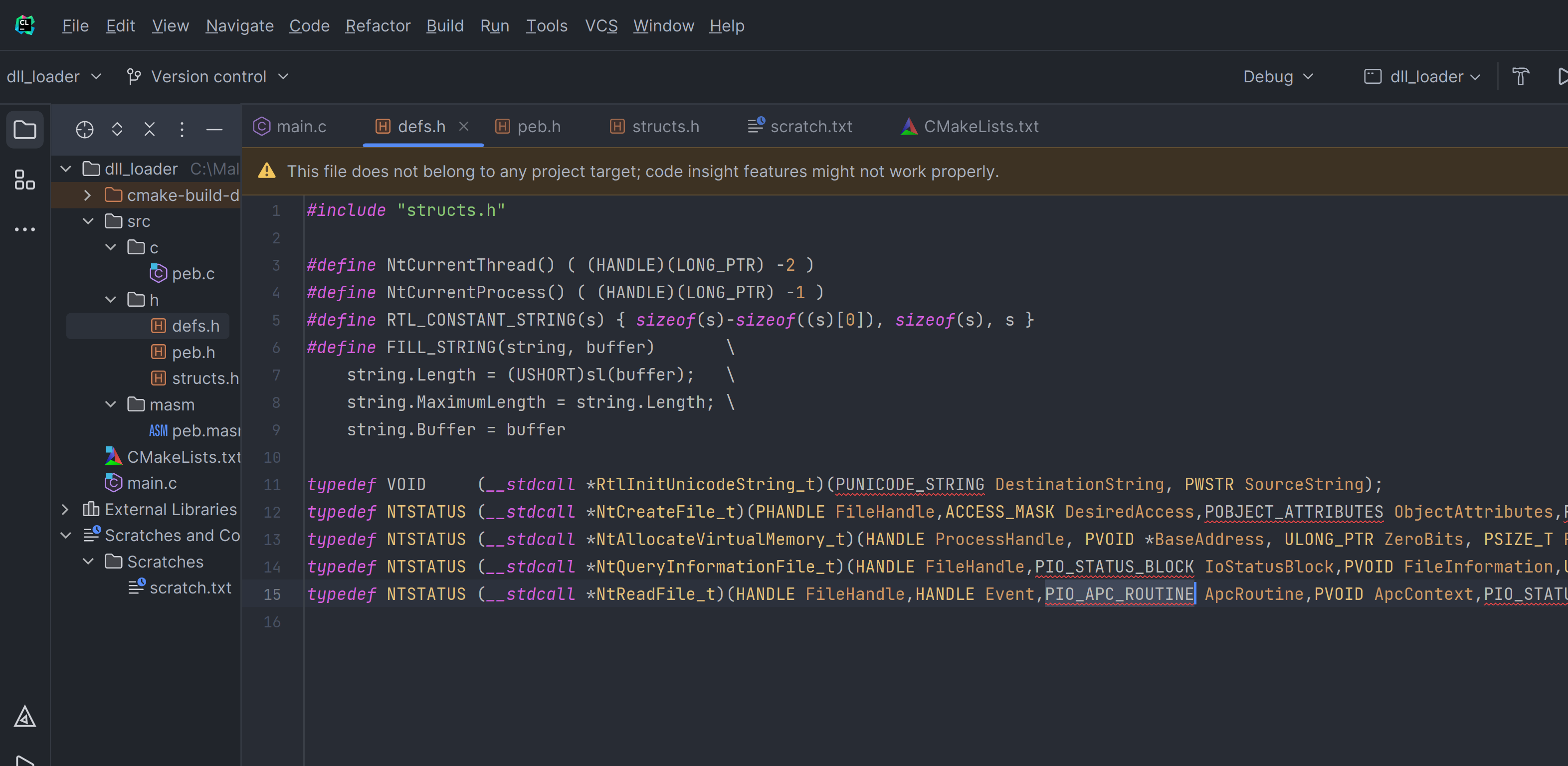Collapse all nodes in Project panel
Image resolution: width=1568 pixels, height=766 pixels.
tap(149, 129)
